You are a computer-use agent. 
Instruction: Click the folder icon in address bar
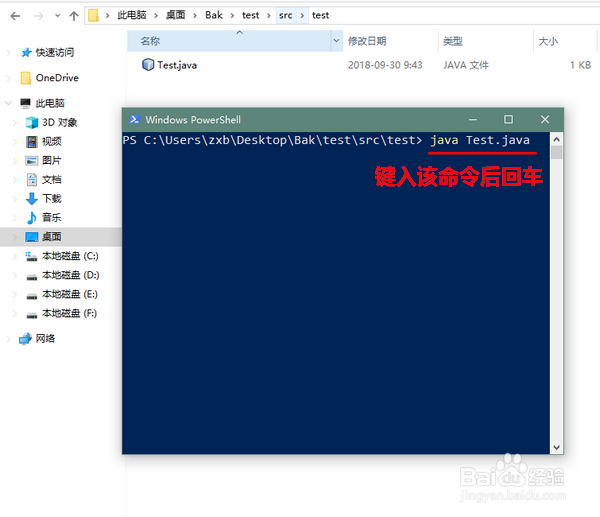(93, 16)
